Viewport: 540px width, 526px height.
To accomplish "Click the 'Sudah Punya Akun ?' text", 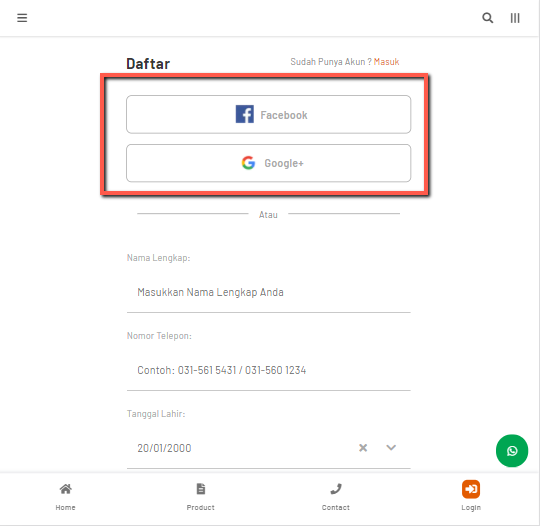I will point(331,62).
